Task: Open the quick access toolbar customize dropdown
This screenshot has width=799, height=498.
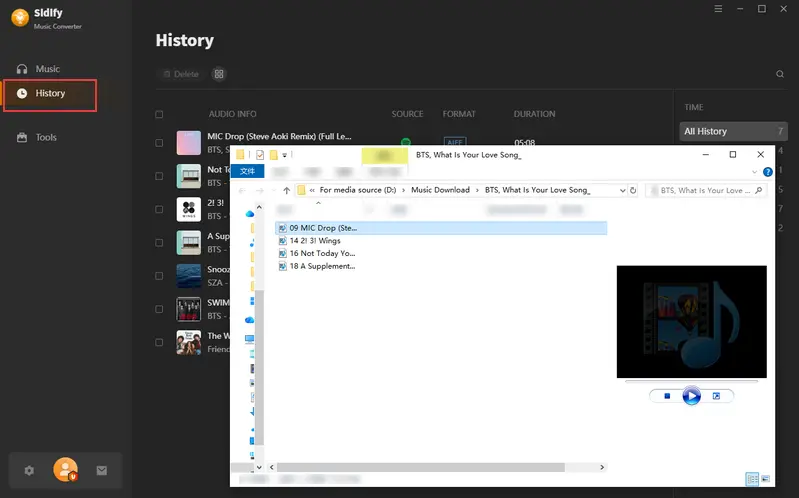Action: 284,155
